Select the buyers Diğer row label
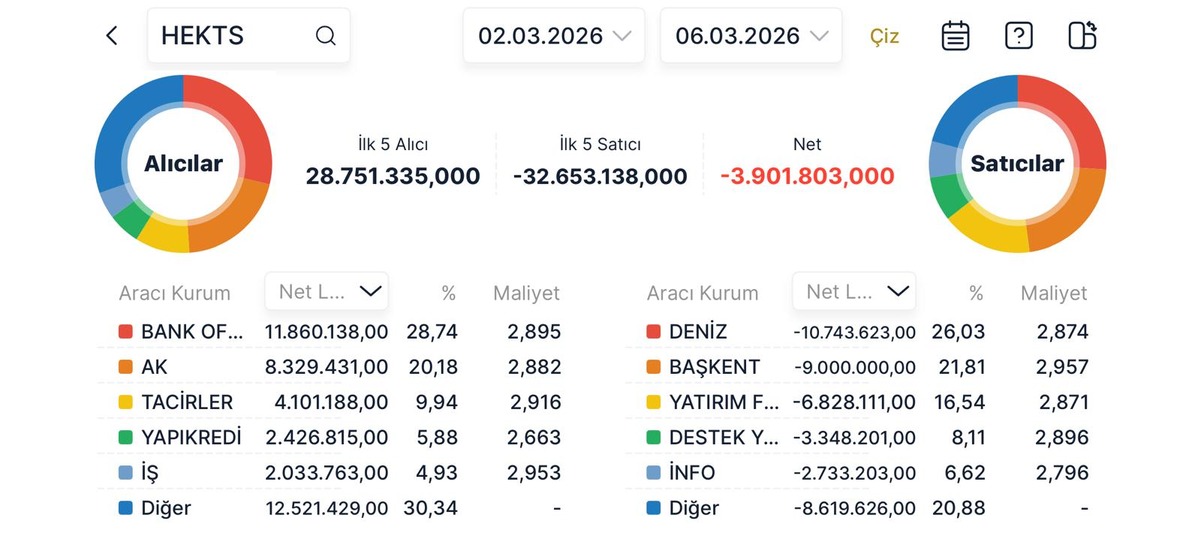Image resolution: width=1200 pixels, height=554 pixels. pyautogui.click(x=166, y=508)
